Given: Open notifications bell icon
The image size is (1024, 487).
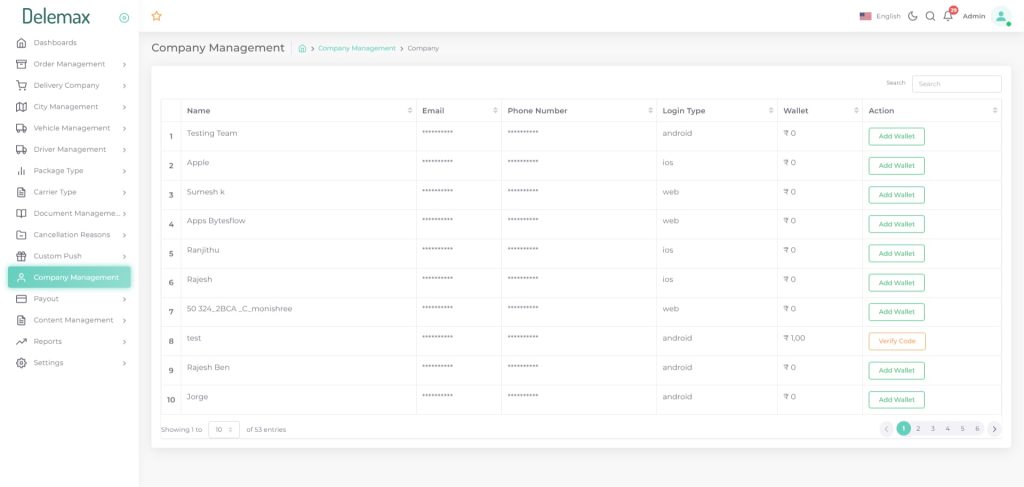Looking at the screenshot, I should pyautogui.click(x=948, y=16).
